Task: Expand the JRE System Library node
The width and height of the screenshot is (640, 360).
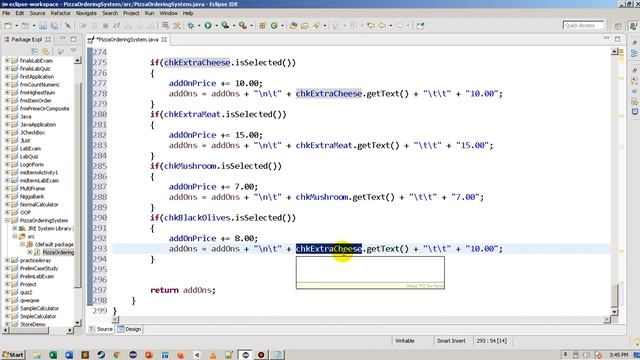Action: (x=15, y=229)
